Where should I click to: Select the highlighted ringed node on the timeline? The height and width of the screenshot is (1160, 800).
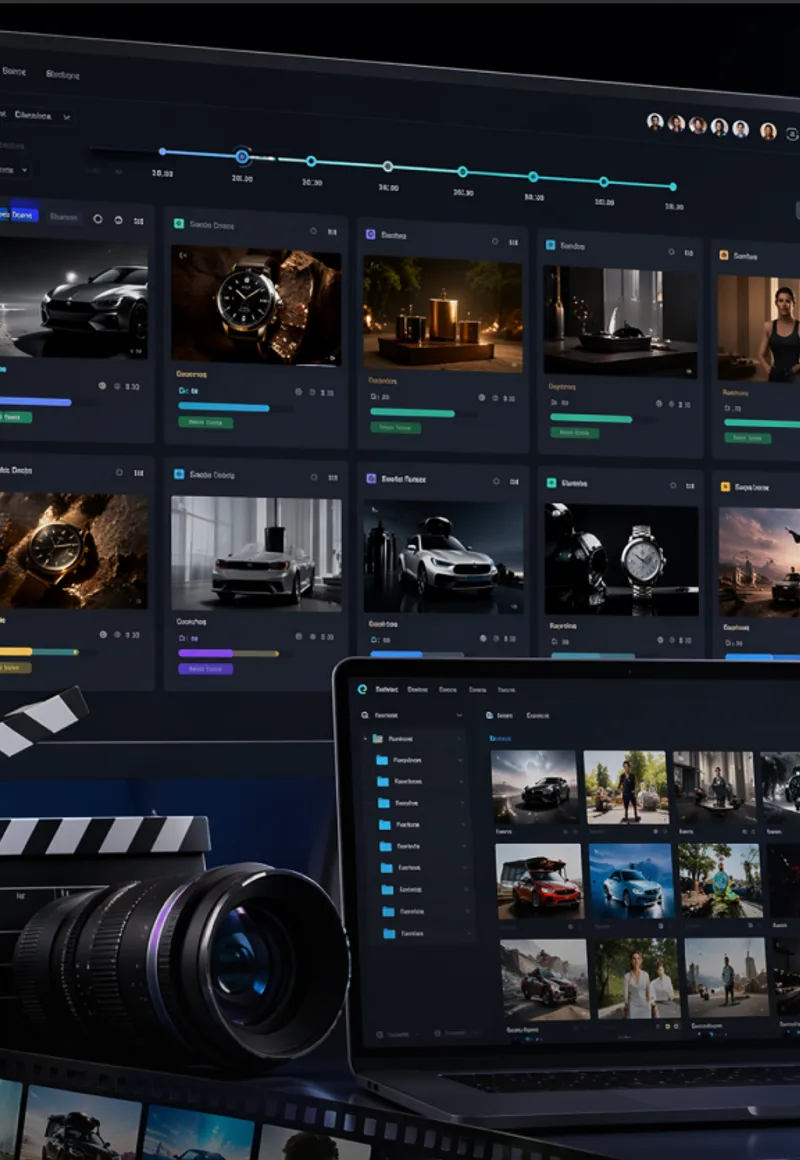coord(242,156)
